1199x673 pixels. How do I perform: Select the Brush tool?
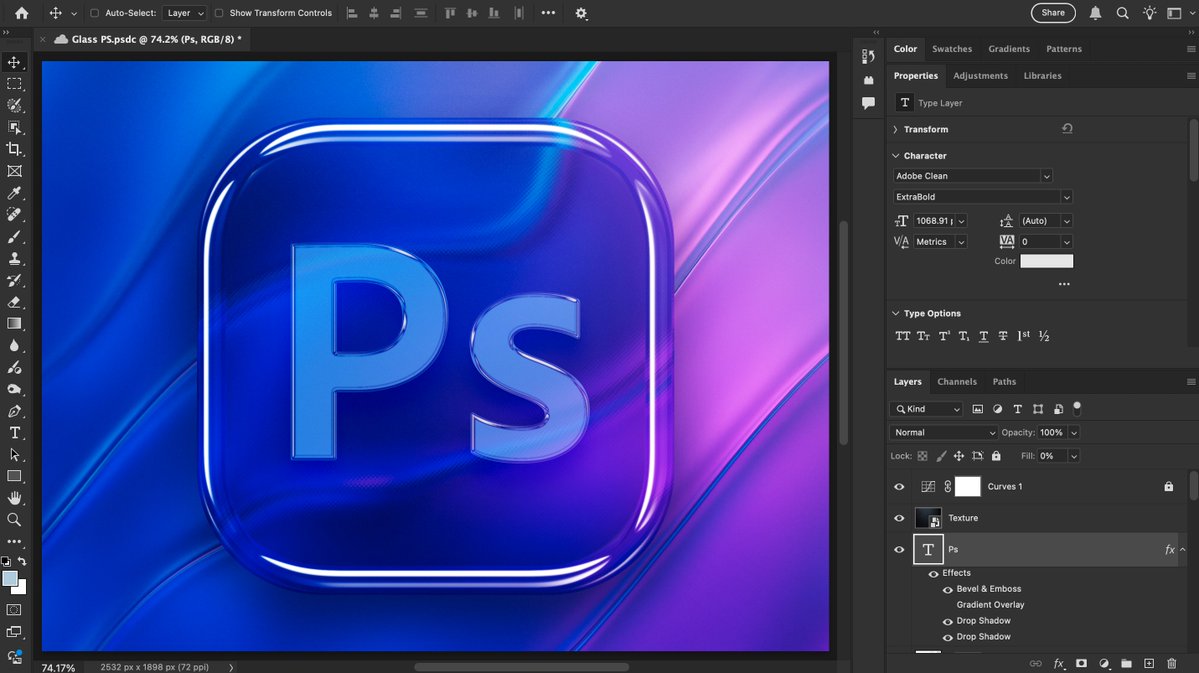coord(14,237)
